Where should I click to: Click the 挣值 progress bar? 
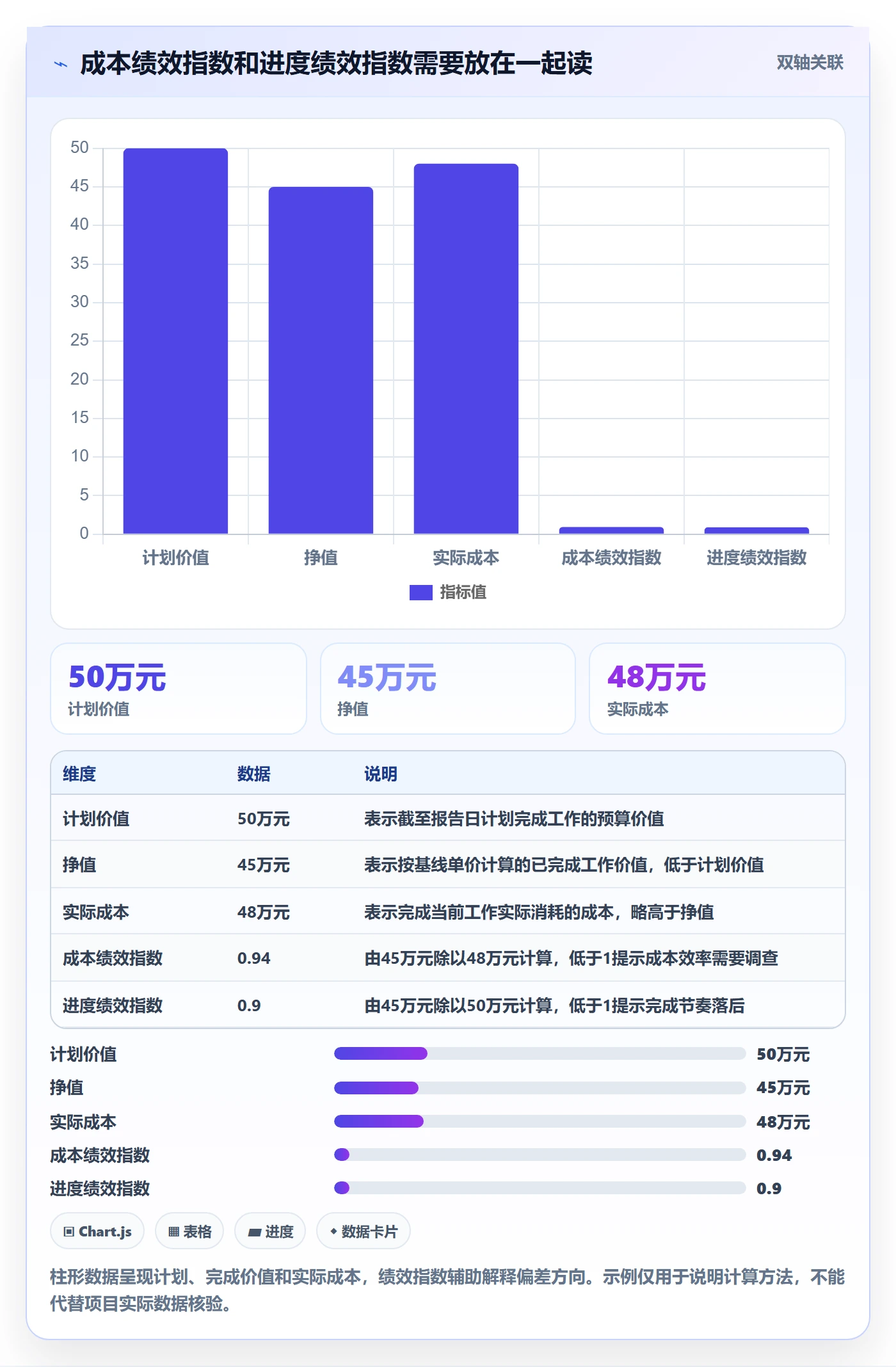point(540,1087)
